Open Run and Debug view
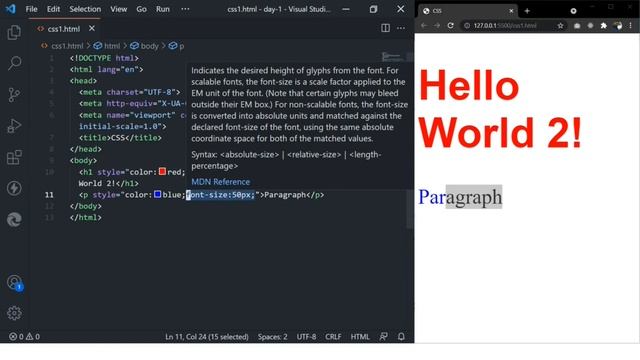Viewport: 640px width, 360px height. [14, 126]
